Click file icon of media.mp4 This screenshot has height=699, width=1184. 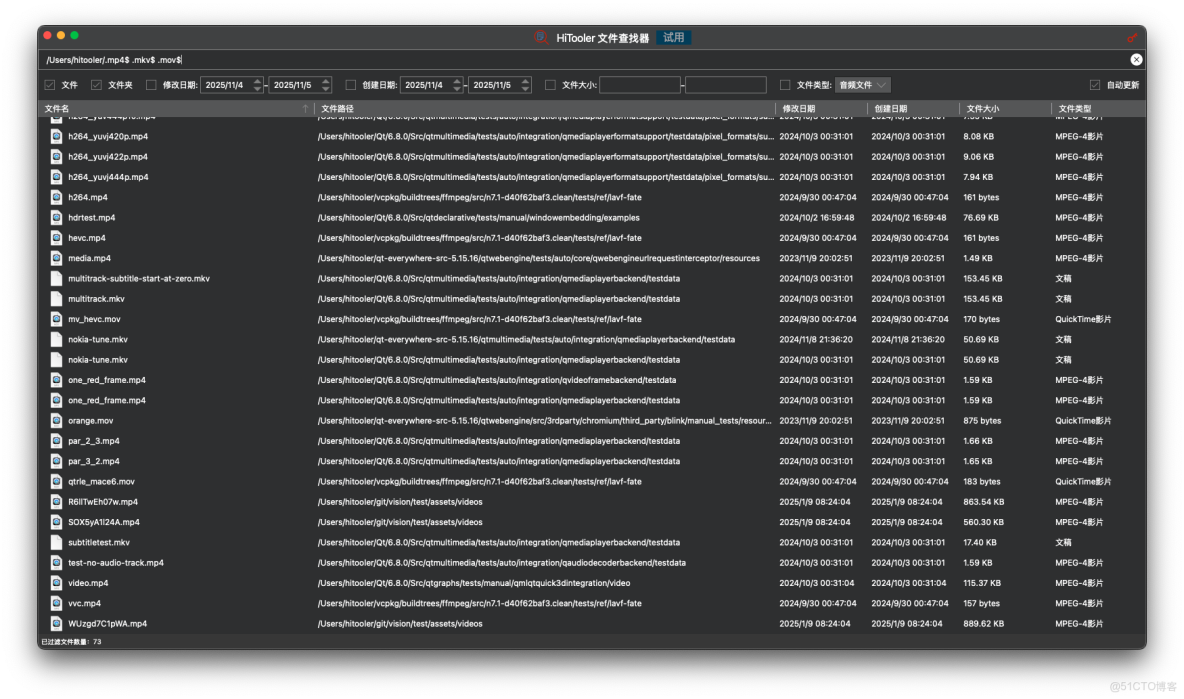(x=56, y=258)
